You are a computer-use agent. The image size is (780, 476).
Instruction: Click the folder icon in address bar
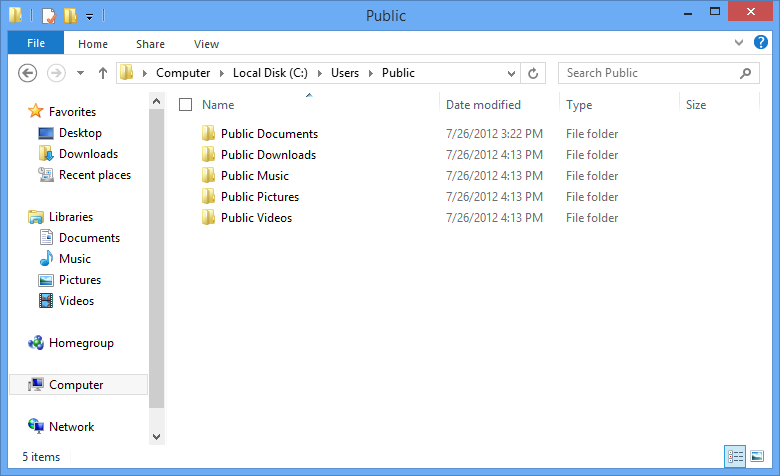[x=127, y=73]
